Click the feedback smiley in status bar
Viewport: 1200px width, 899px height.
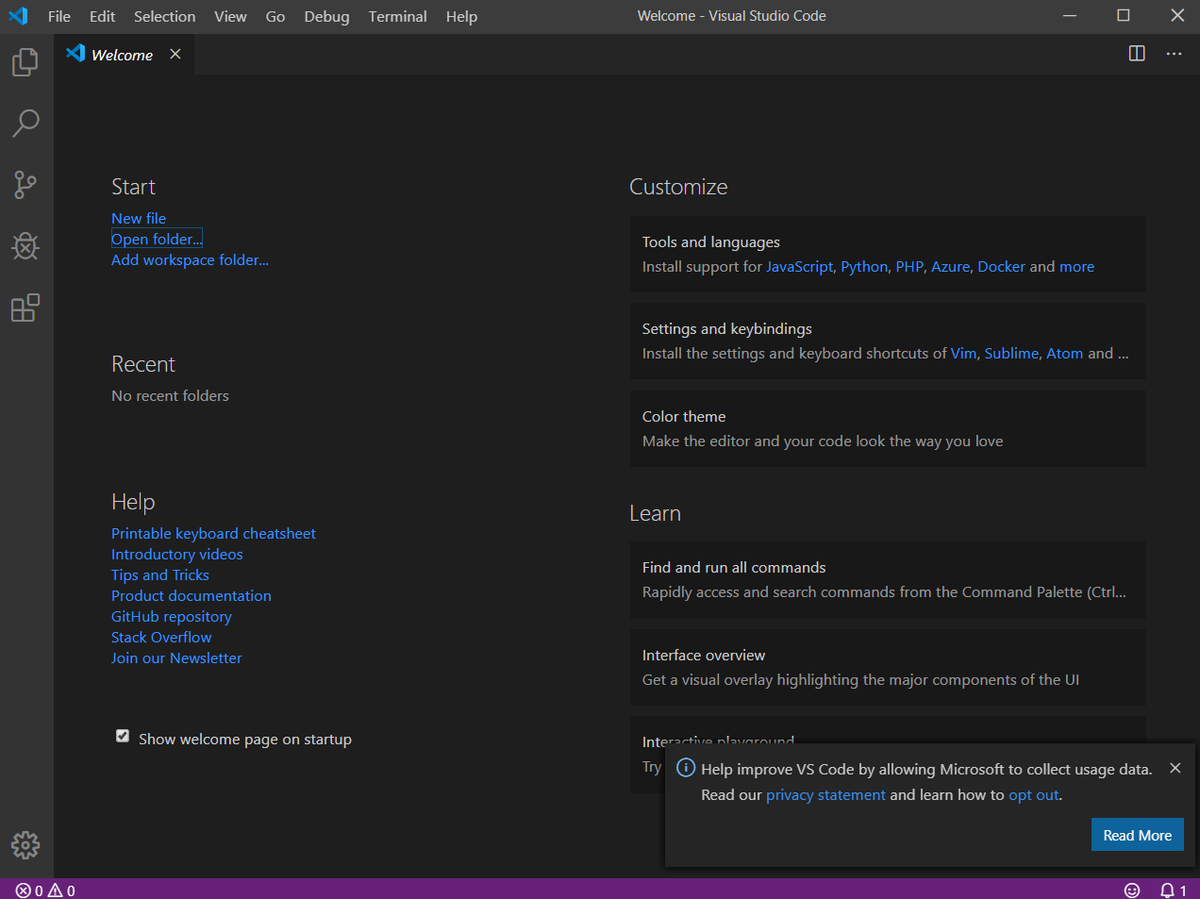tap(1132, 890)
